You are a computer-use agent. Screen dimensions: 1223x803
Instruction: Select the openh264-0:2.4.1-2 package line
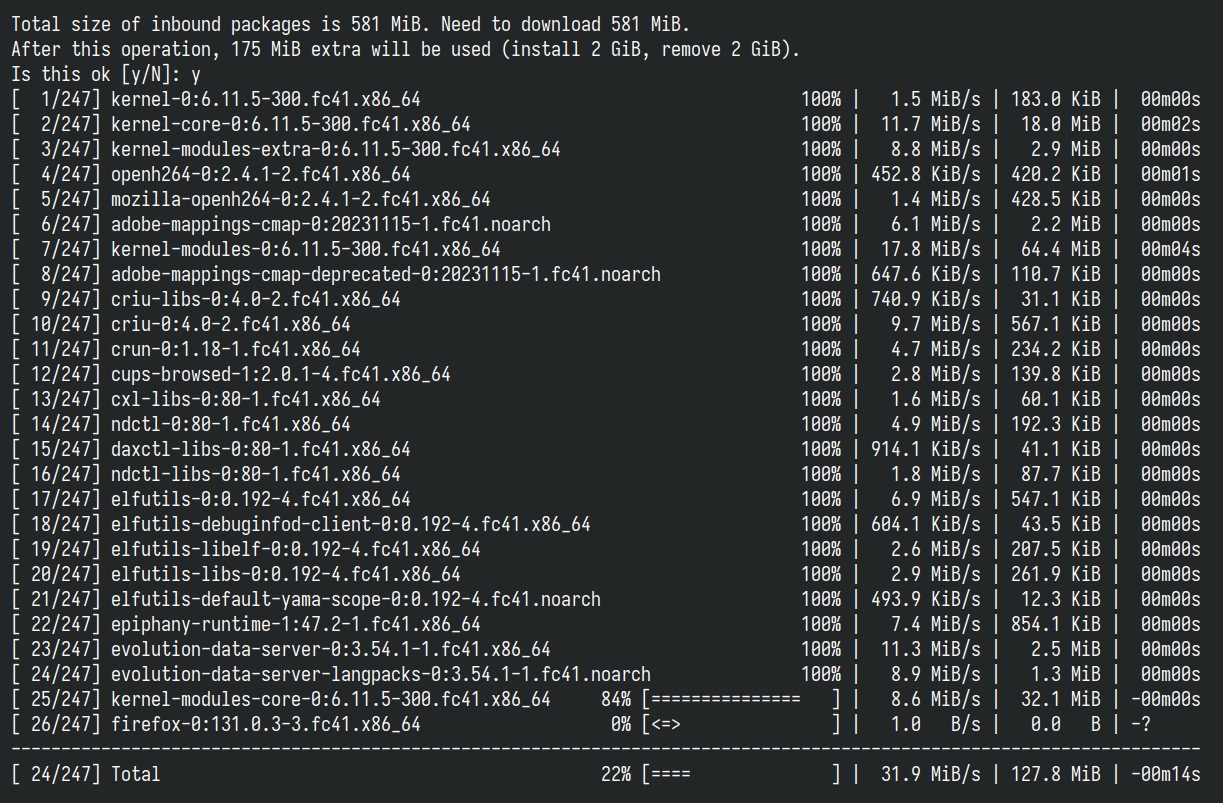click(x=606, y=174)
